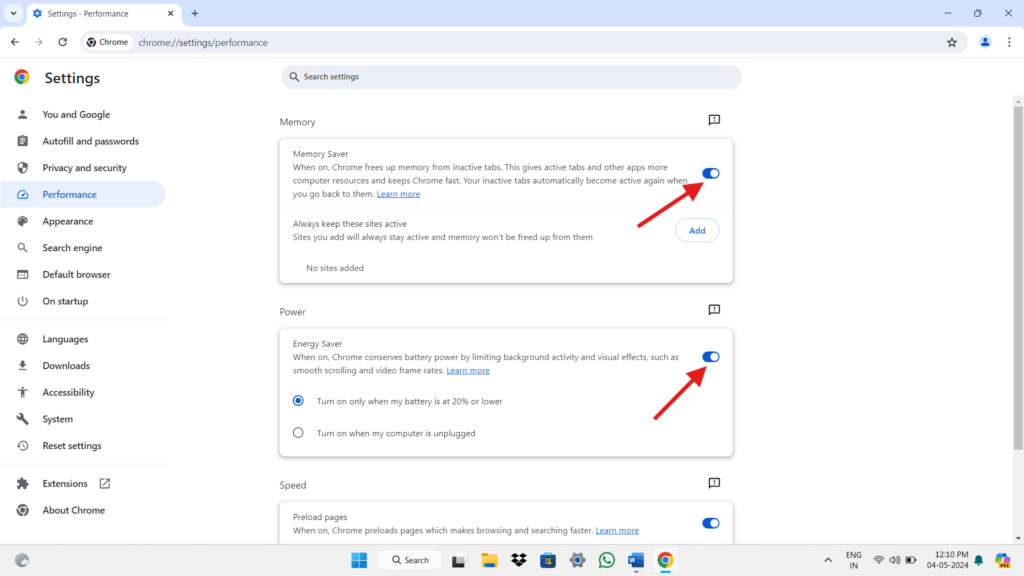This screenshot has height=576, width=1024.
Task: Open a new tab with plus button
Action: click(195, 13)
